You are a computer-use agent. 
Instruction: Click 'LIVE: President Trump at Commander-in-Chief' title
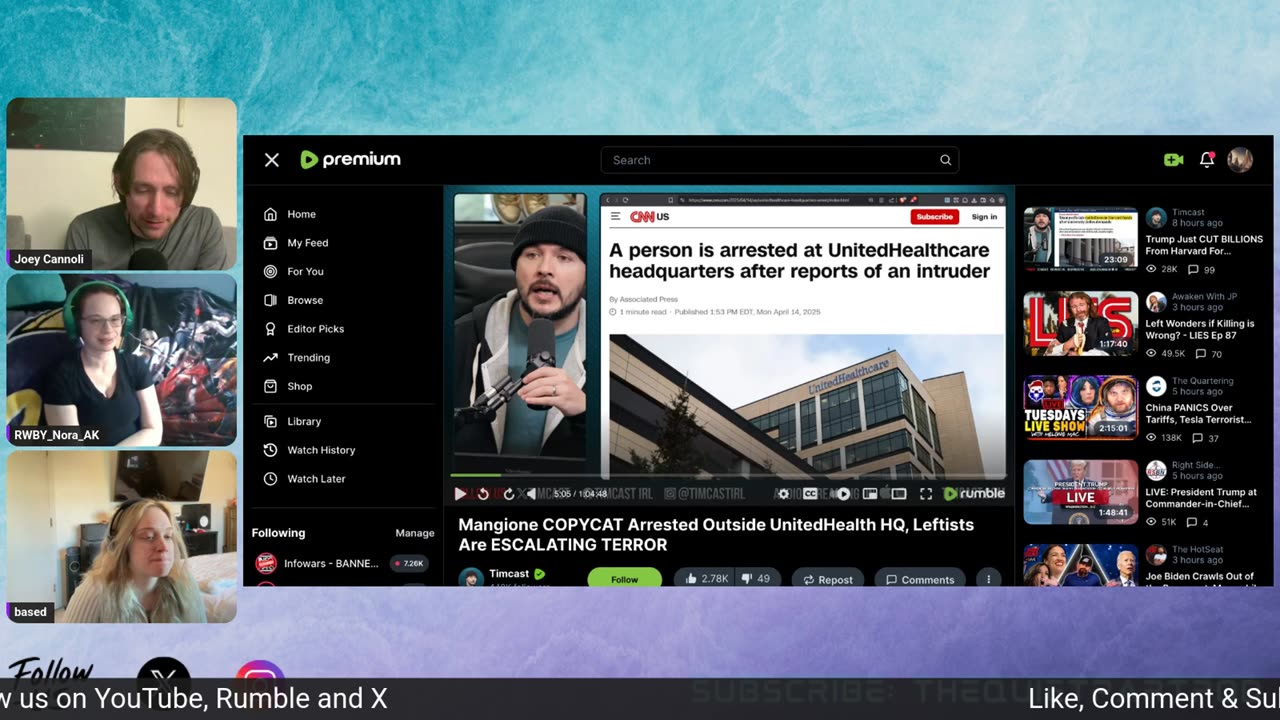1201,498
